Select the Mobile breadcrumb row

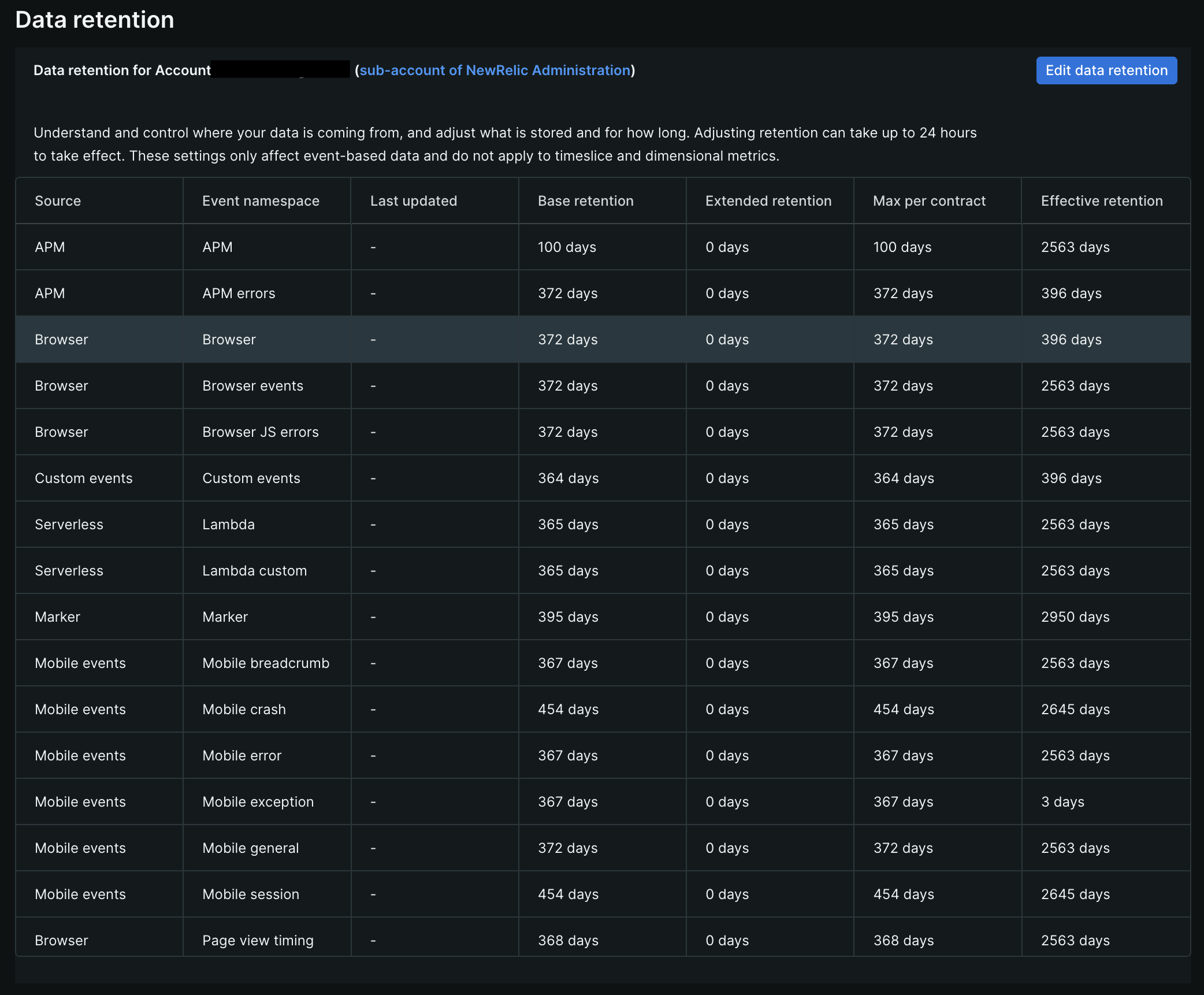point(265,663)
